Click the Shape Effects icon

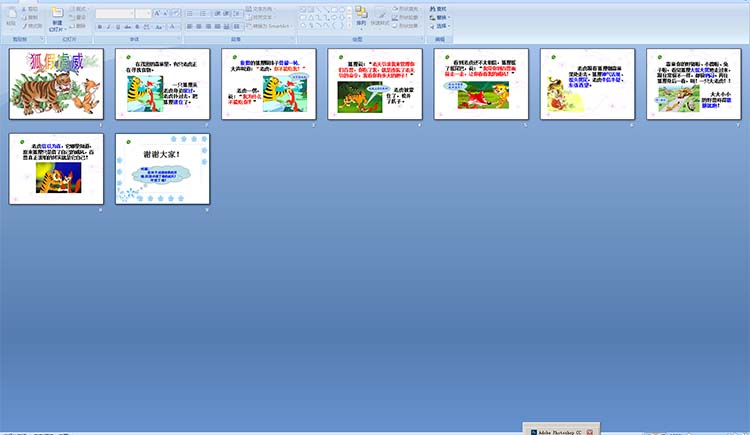(395, 26)
